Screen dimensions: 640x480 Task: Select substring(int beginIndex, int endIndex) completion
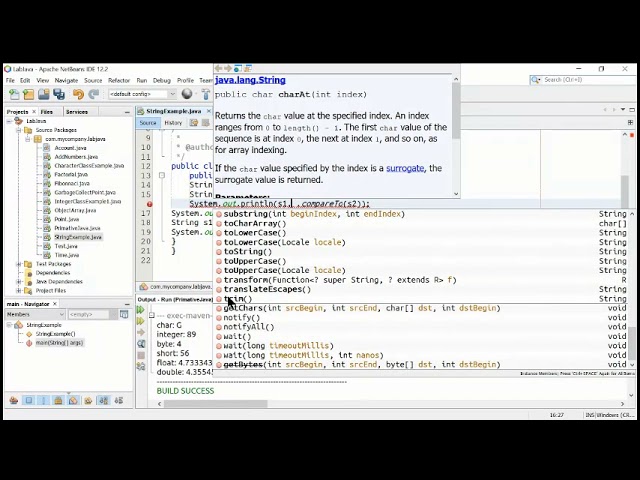(423, 214)
